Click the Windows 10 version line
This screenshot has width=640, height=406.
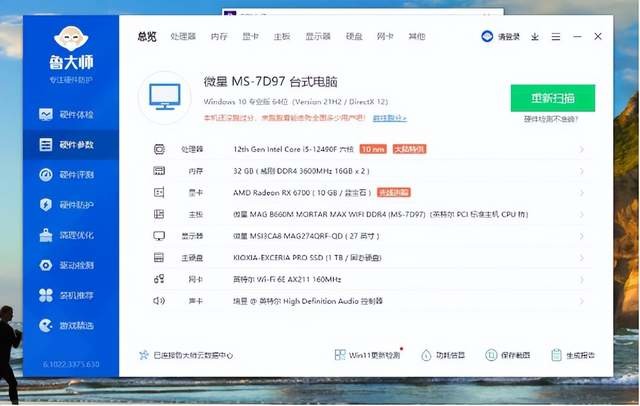click(x=296, y=102)
